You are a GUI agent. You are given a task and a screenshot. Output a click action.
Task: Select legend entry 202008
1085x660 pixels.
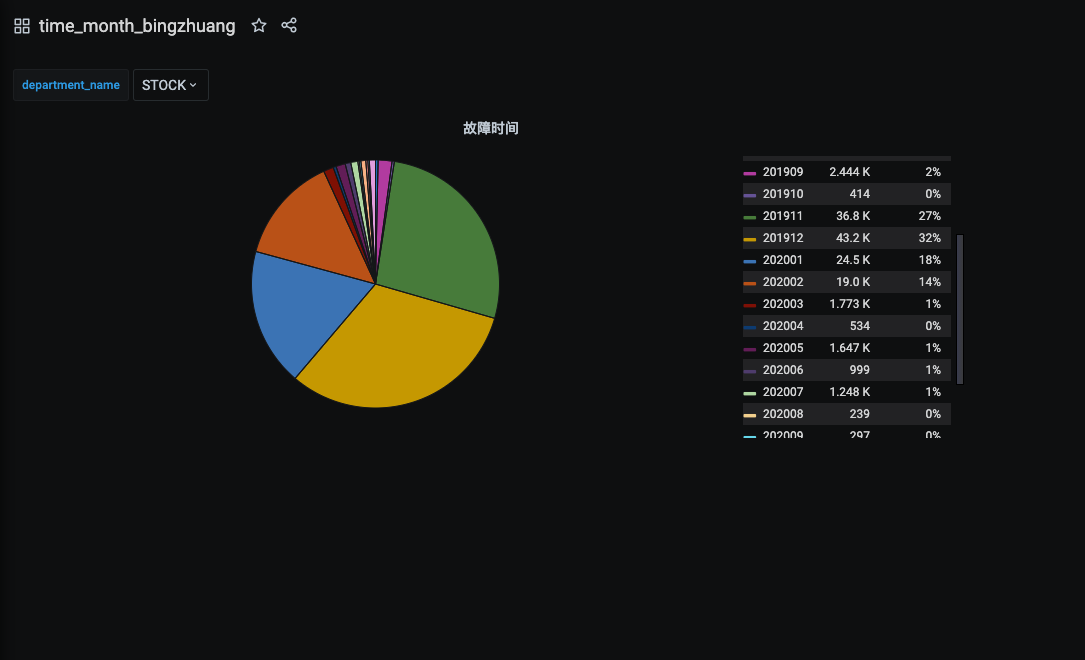pyautogui.click(x=783, y=414)
